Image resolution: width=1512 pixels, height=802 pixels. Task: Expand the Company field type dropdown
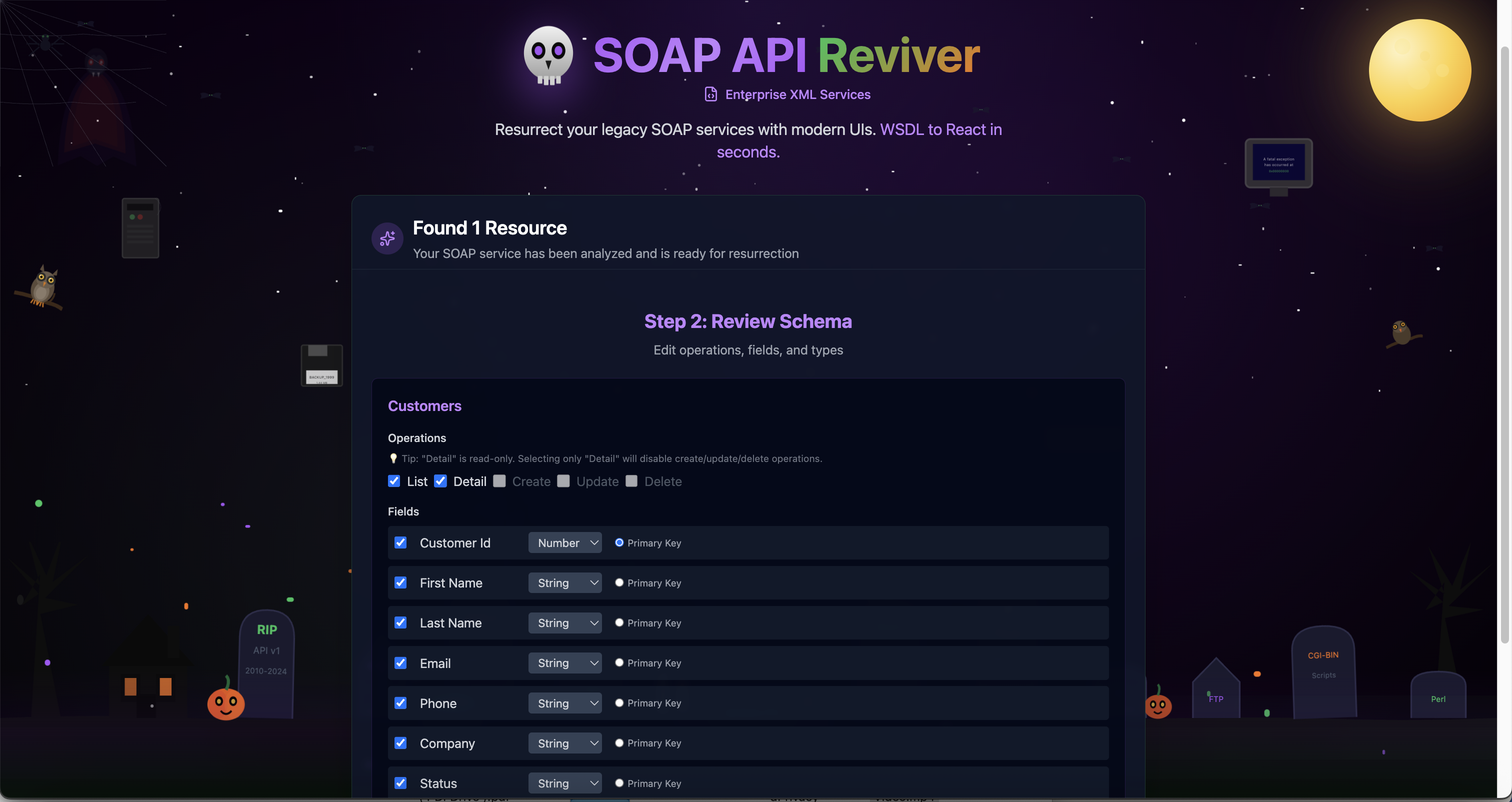(564, 742)
